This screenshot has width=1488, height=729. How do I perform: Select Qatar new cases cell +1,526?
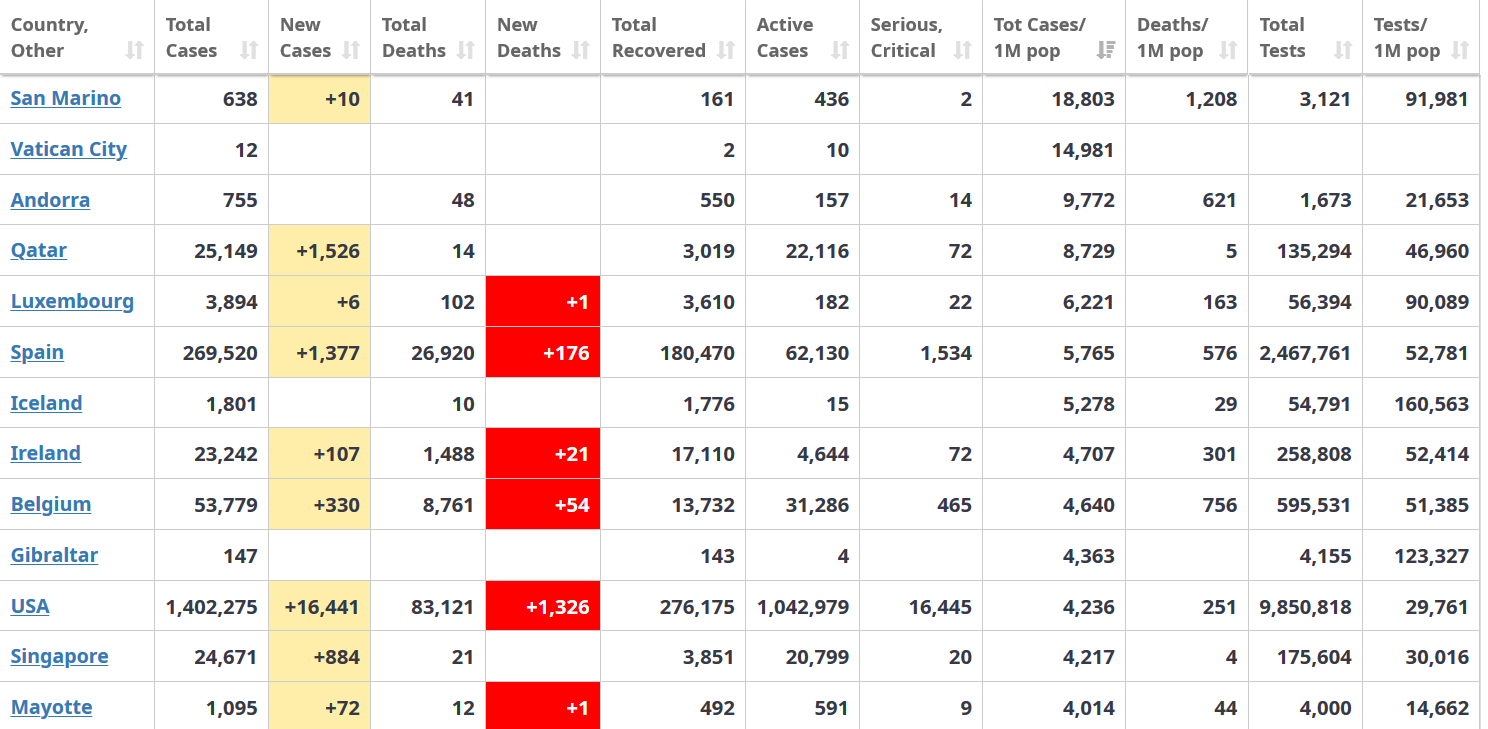coord(320,250)
